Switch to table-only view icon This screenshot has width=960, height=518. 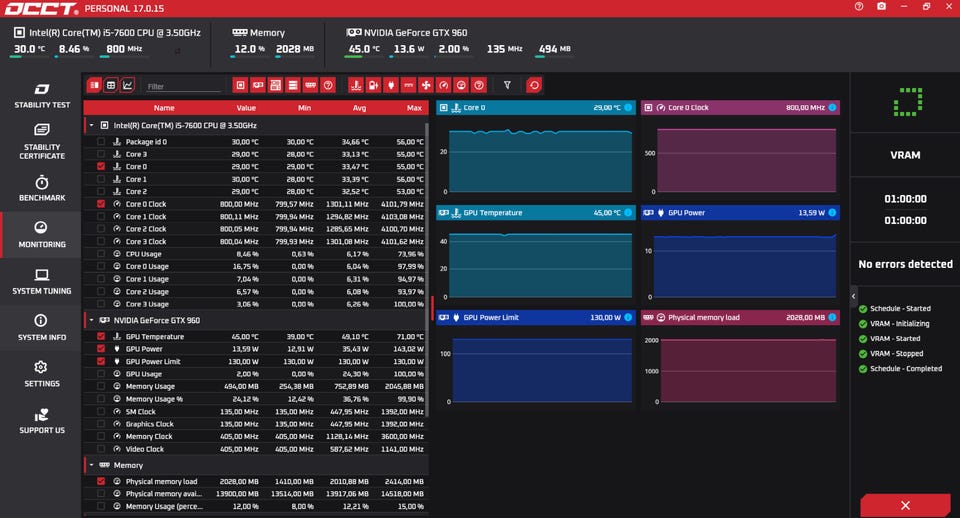point(111,85)
